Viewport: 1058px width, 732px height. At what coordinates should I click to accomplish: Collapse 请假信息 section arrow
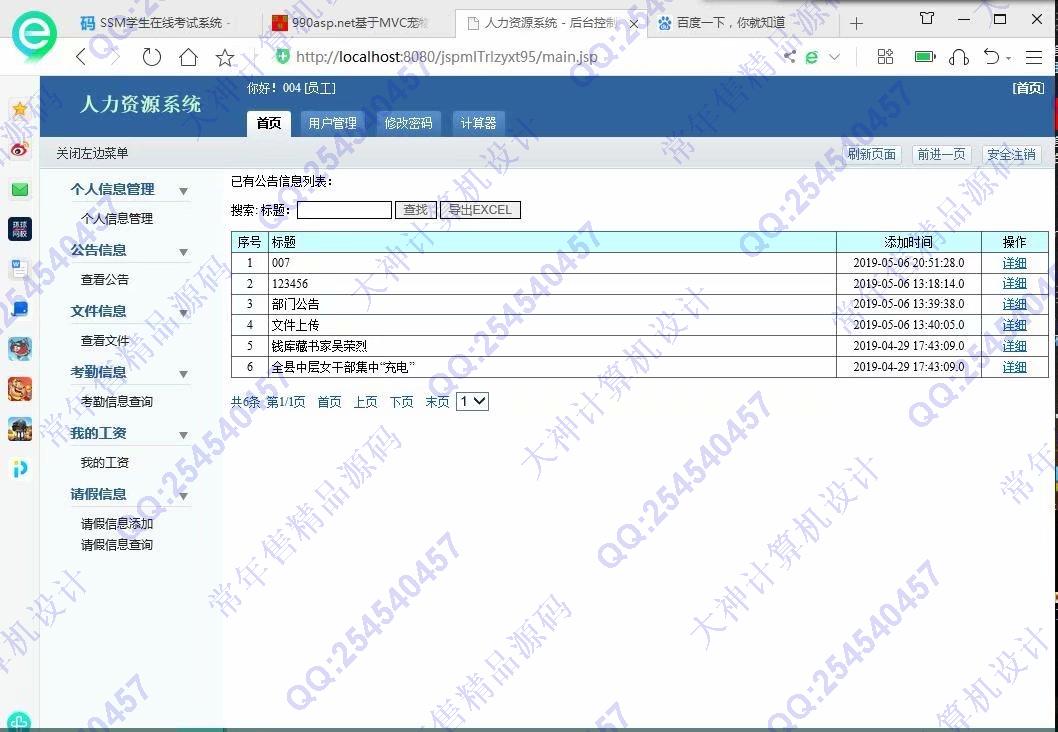click(184, 496)
